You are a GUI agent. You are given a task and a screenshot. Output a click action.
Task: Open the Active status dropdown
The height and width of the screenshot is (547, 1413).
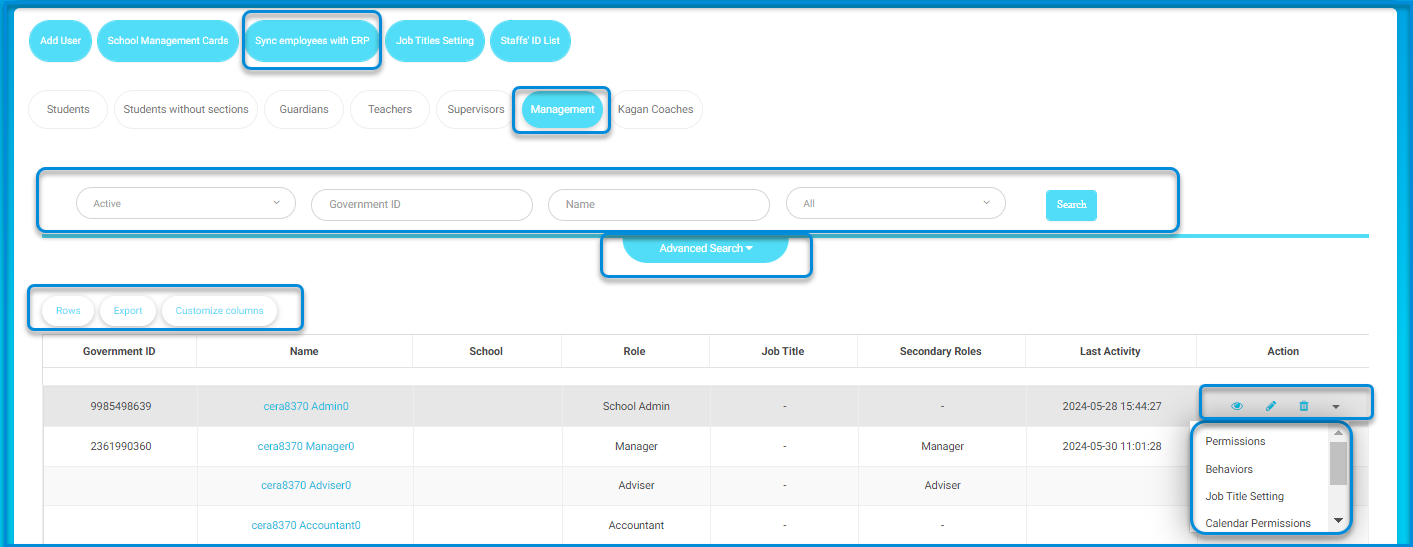pos(186,203)
